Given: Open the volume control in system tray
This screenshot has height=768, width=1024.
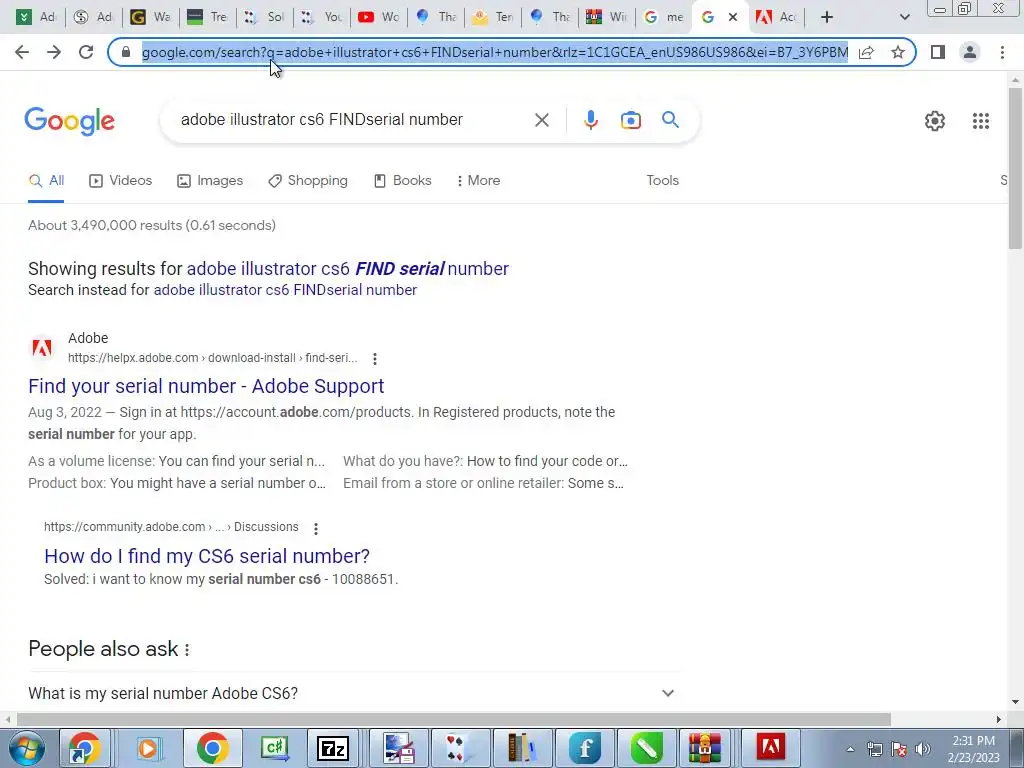Looking at the screenshot, I should click(923, 749).
